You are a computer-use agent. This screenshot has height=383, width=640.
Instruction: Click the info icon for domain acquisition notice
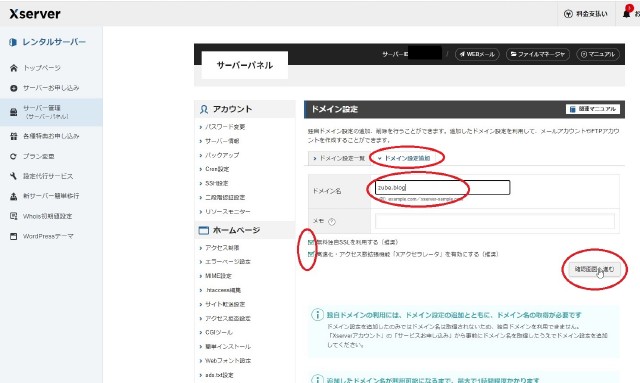click(317, 315)
